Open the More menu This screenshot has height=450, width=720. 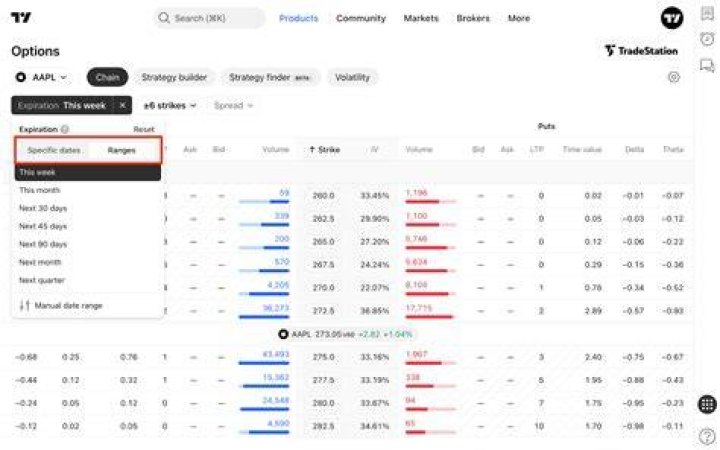click(x=519, y=18)
